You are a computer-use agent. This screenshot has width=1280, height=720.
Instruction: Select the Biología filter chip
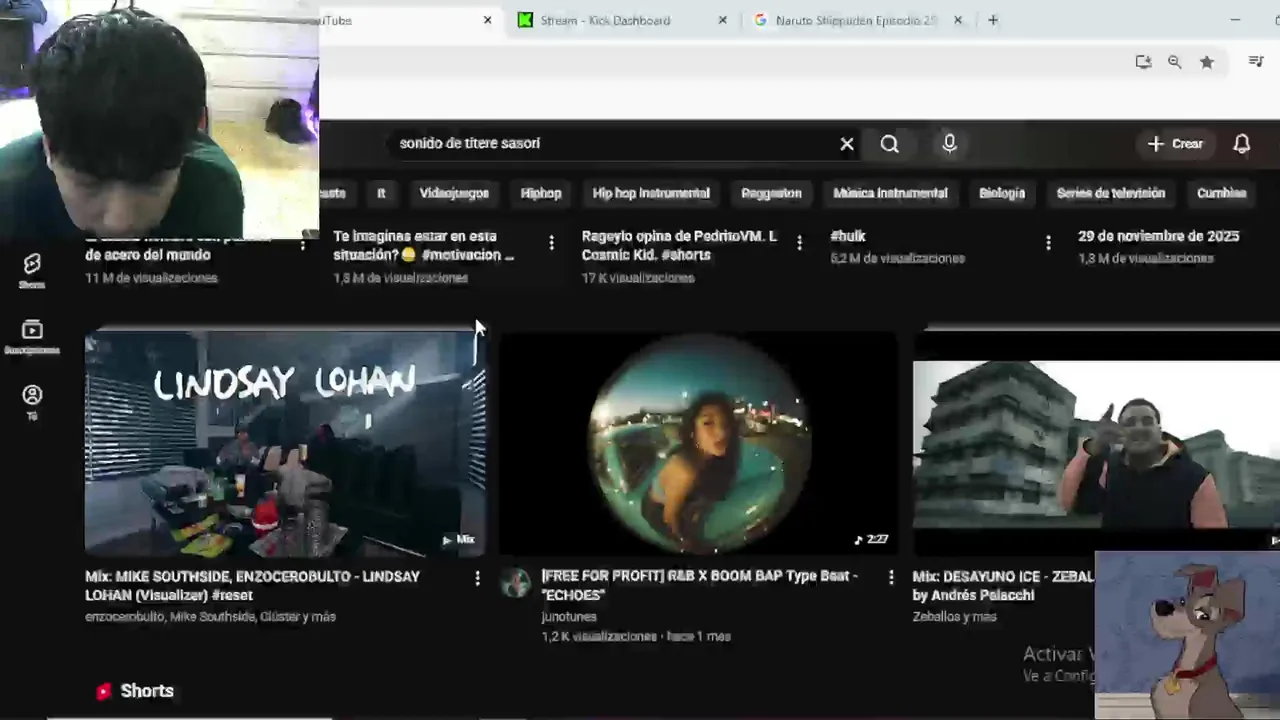click(x=1002, y=193)
